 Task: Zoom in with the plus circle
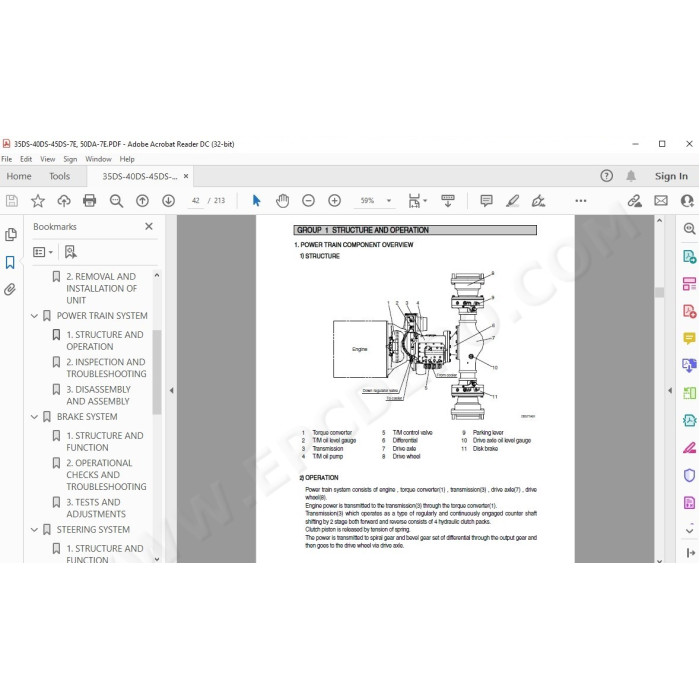(x=334, y=201)
